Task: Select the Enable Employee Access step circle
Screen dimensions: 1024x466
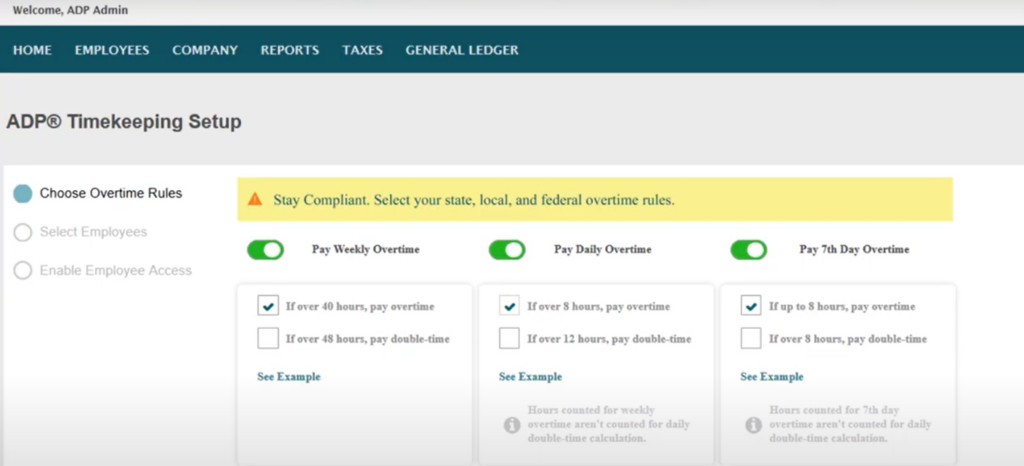Action: click(x=23, y=271)
